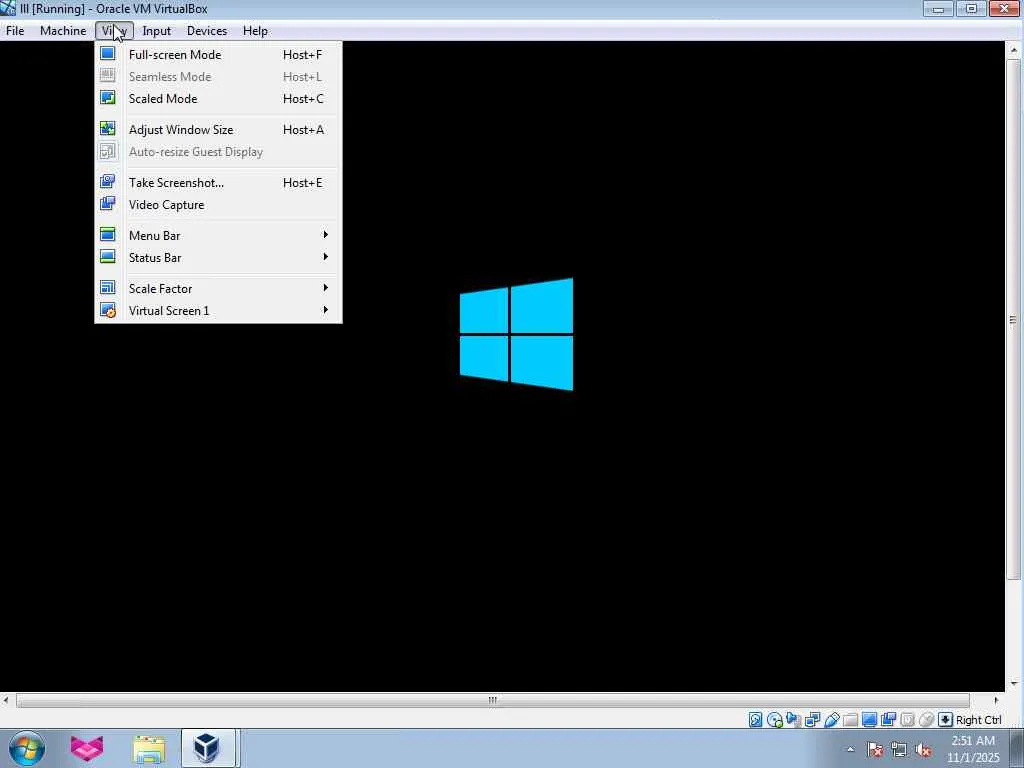
Task: Click the taskbar clock showing 2:51 AM
Action: [x=973, y=749]
